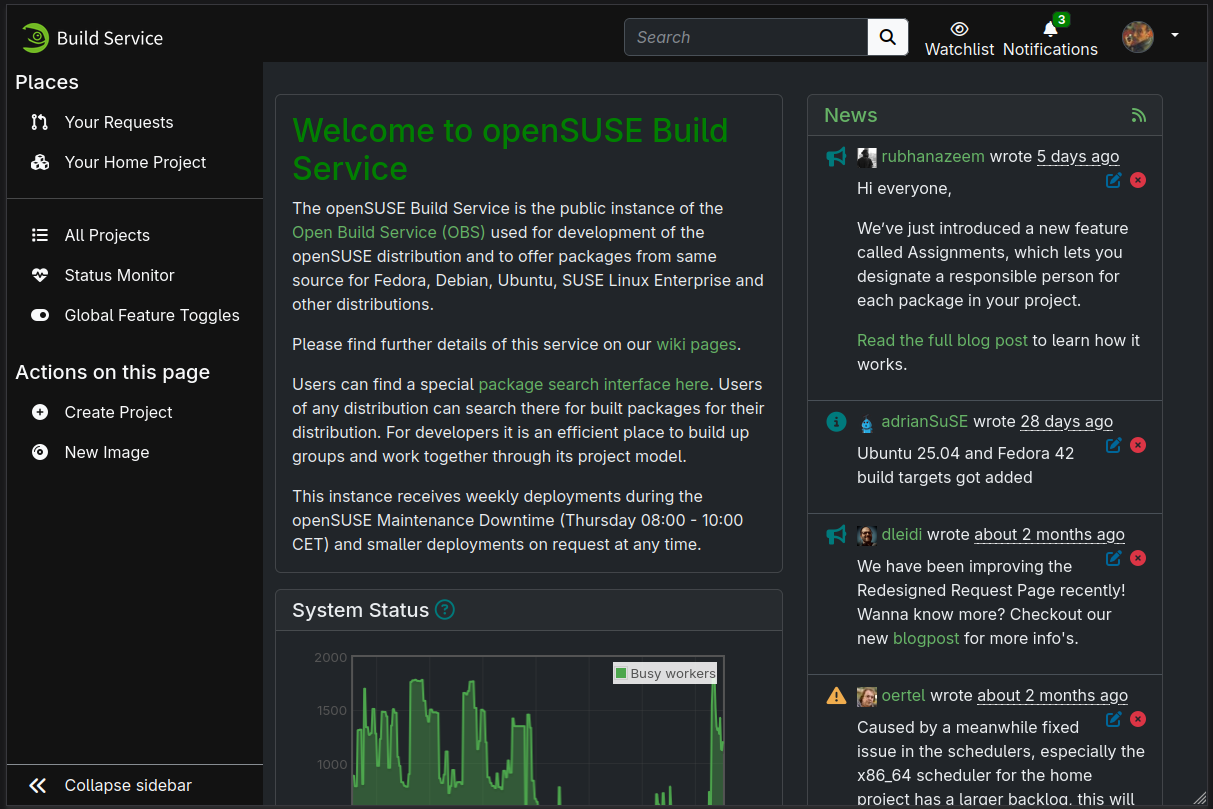
Task: Click the System Status help question icon
Action: 445,610
